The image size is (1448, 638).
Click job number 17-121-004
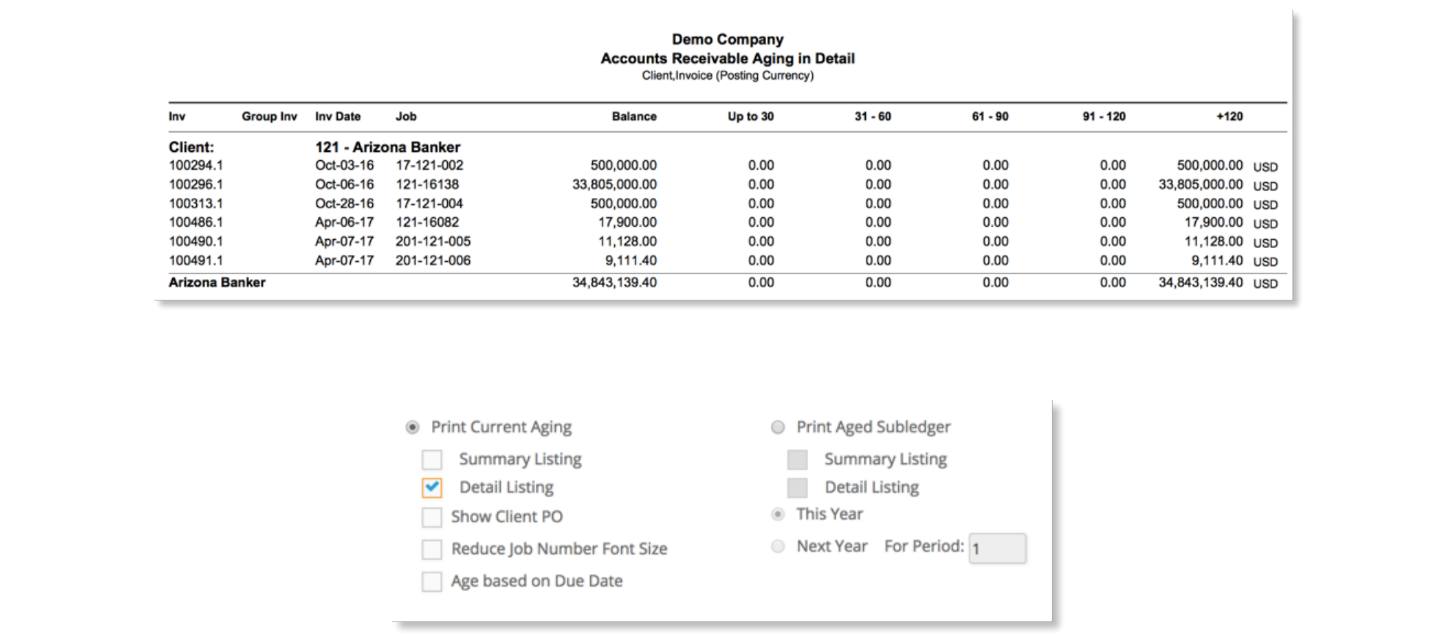pos(429,203)
